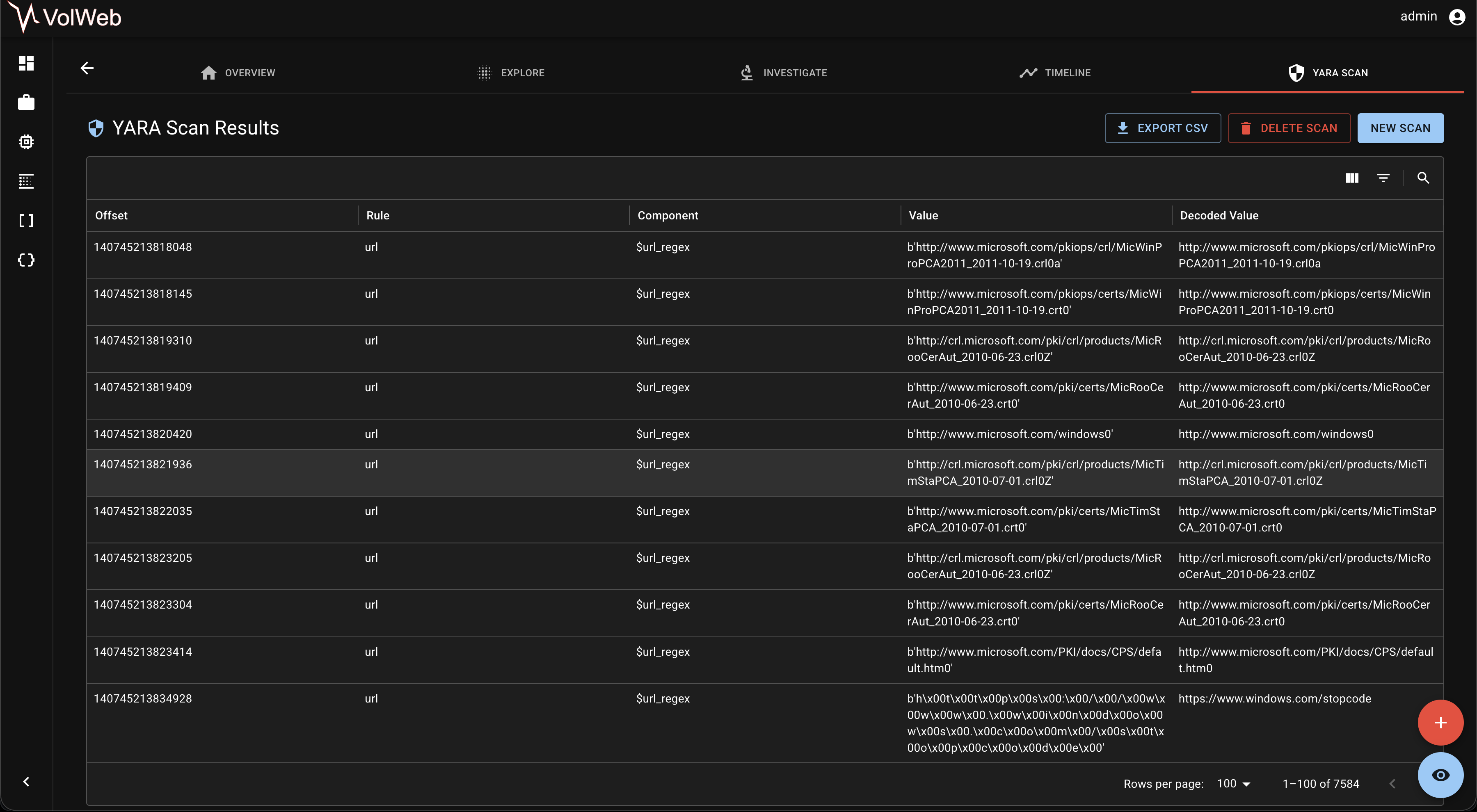The image size is (1477, 812).
Task: Sort by the Value column header
Action: pos(923,215)
